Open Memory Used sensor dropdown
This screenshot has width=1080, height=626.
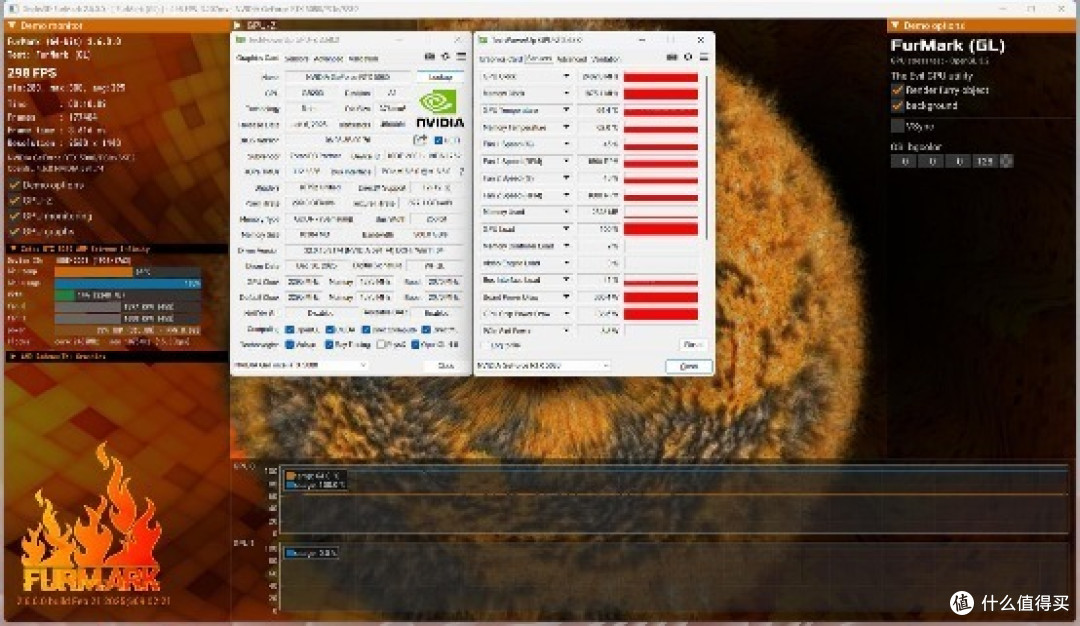coord(566,212)
